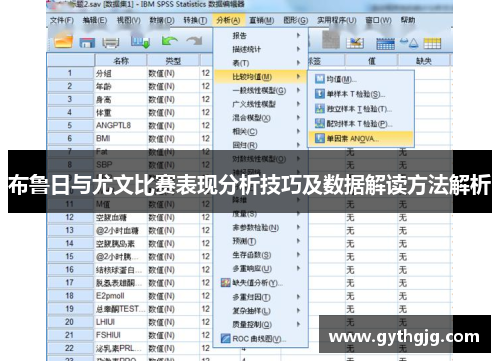Click the Recall recent dialogs icon

(140, 42)
